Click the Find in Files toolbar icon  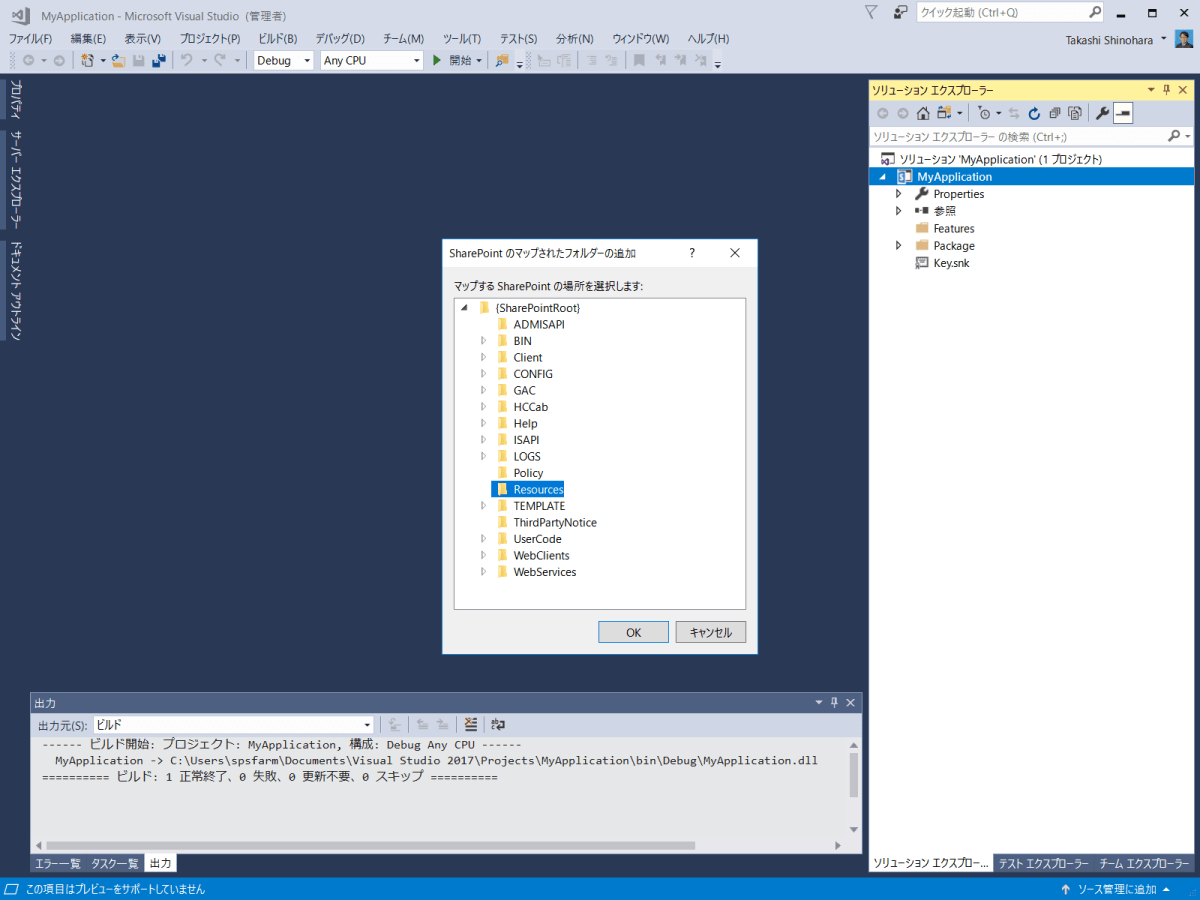click(x=503, y=61)
